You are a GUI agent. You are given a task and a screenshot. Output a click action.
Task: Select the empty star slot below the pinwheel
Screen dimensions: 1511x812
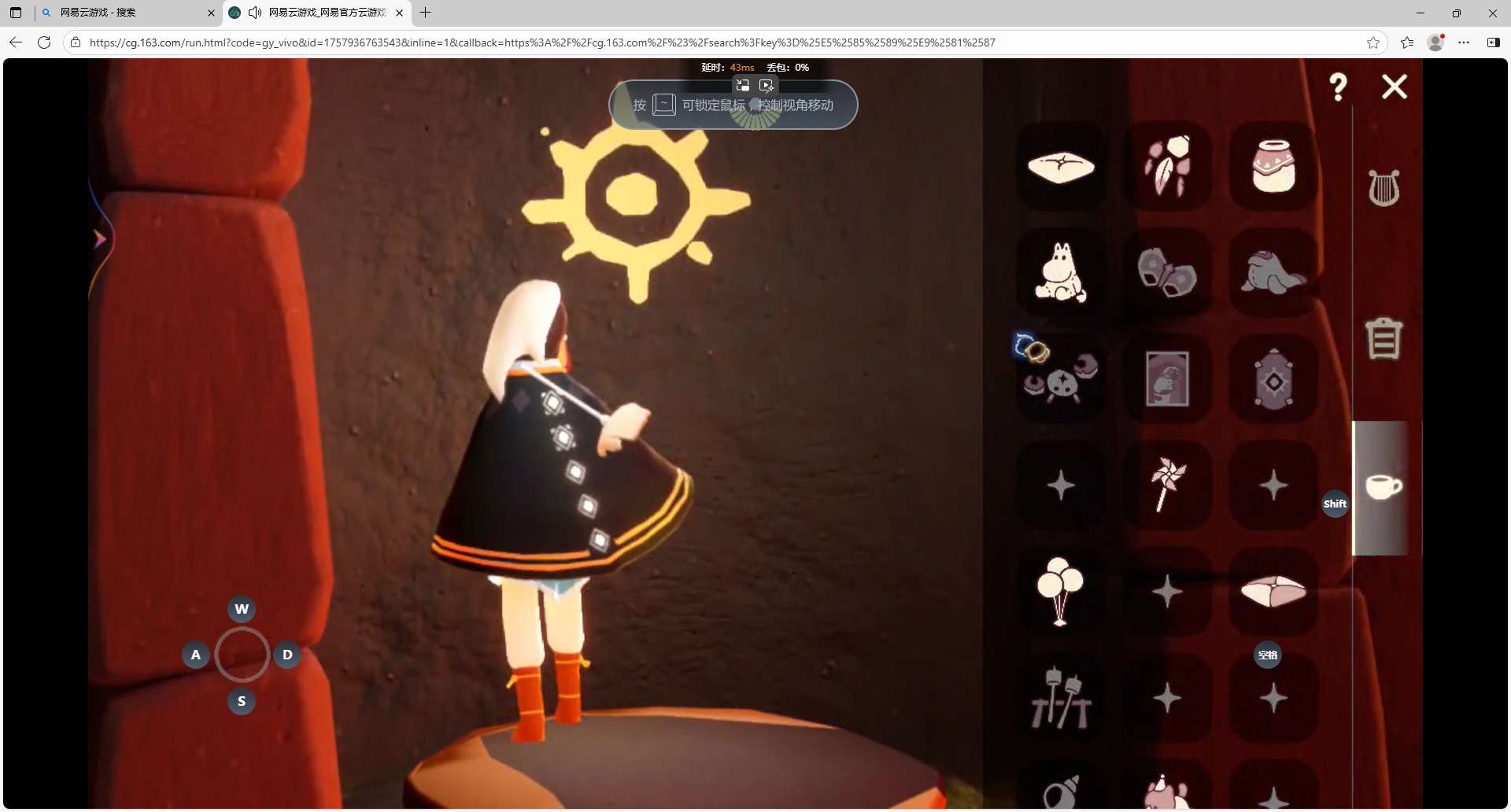tap(1167, 592)
